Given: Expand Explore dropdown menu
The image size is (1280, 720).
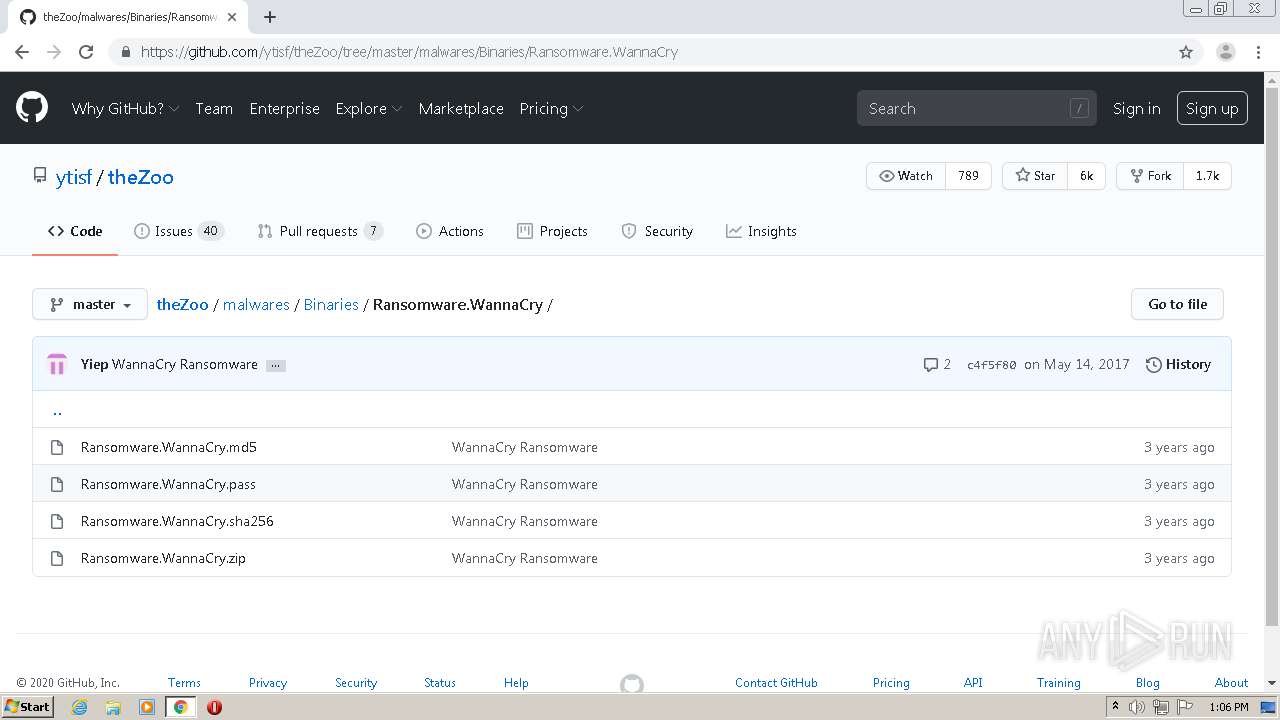Looking at the screenshot, I should [x=369, y=108].
